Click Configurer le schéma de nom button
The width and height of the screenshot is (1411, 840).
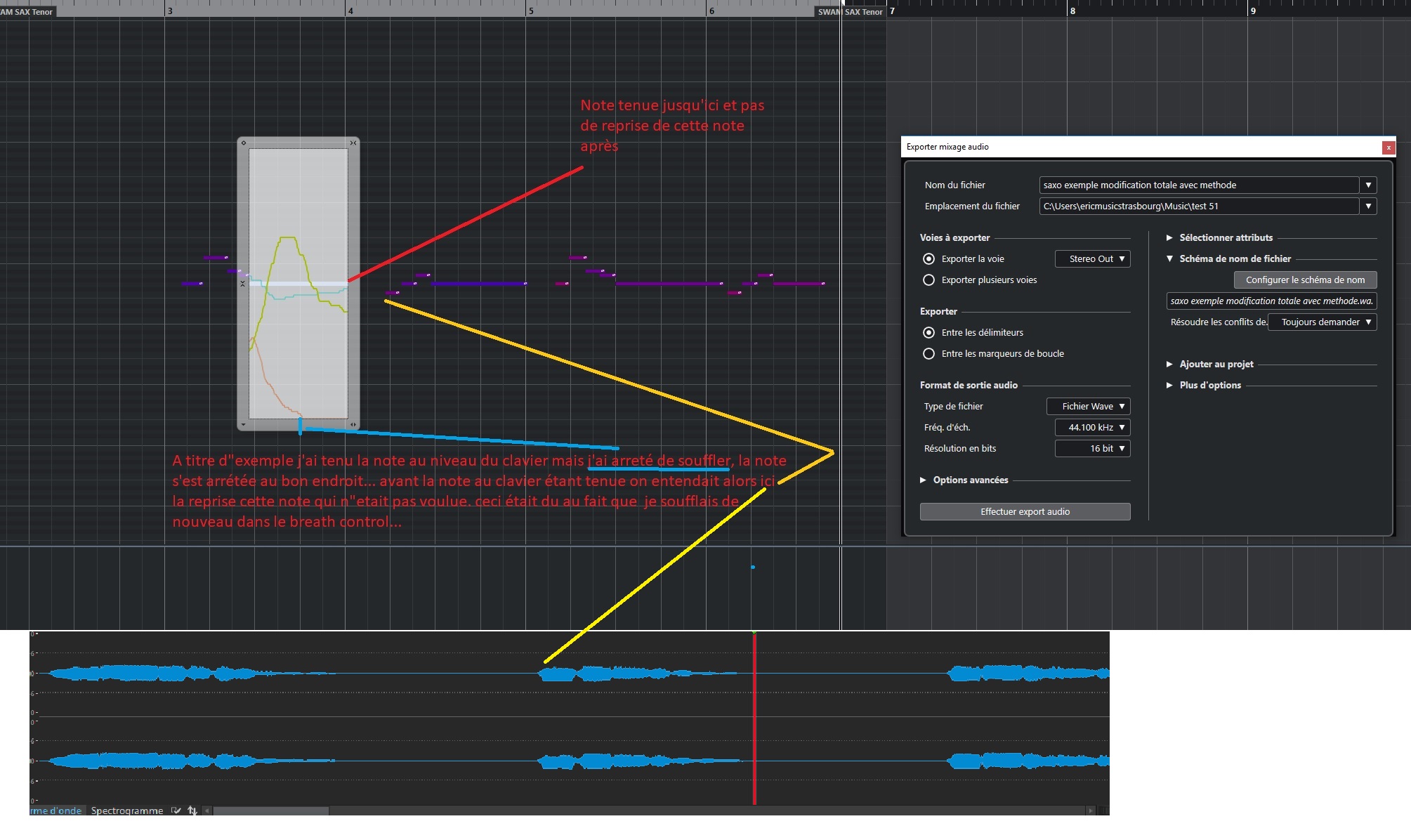[x=1305, y=280]
